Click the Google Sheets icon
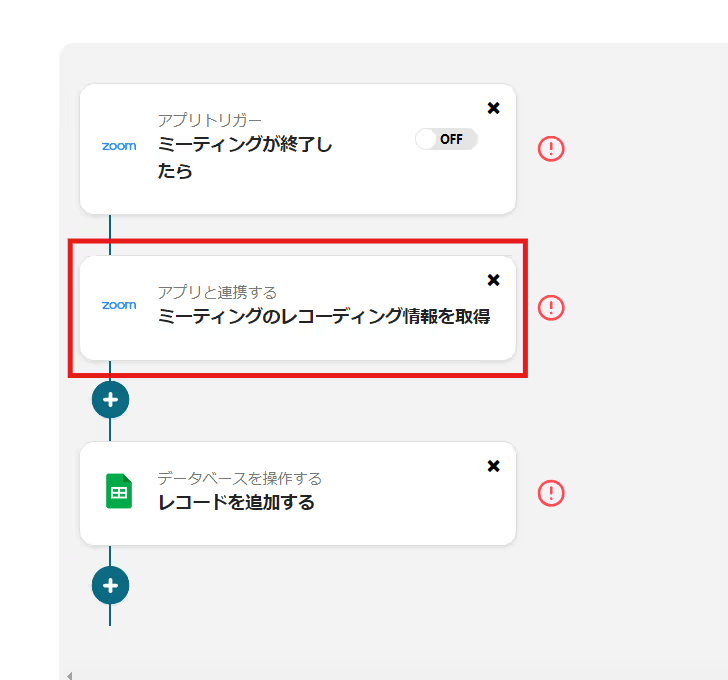The image size is (728, 680). coord(119,492)
